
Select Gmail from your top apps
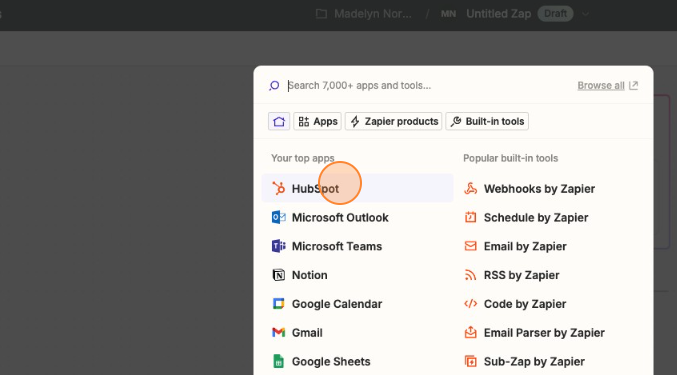coord(357,332)
